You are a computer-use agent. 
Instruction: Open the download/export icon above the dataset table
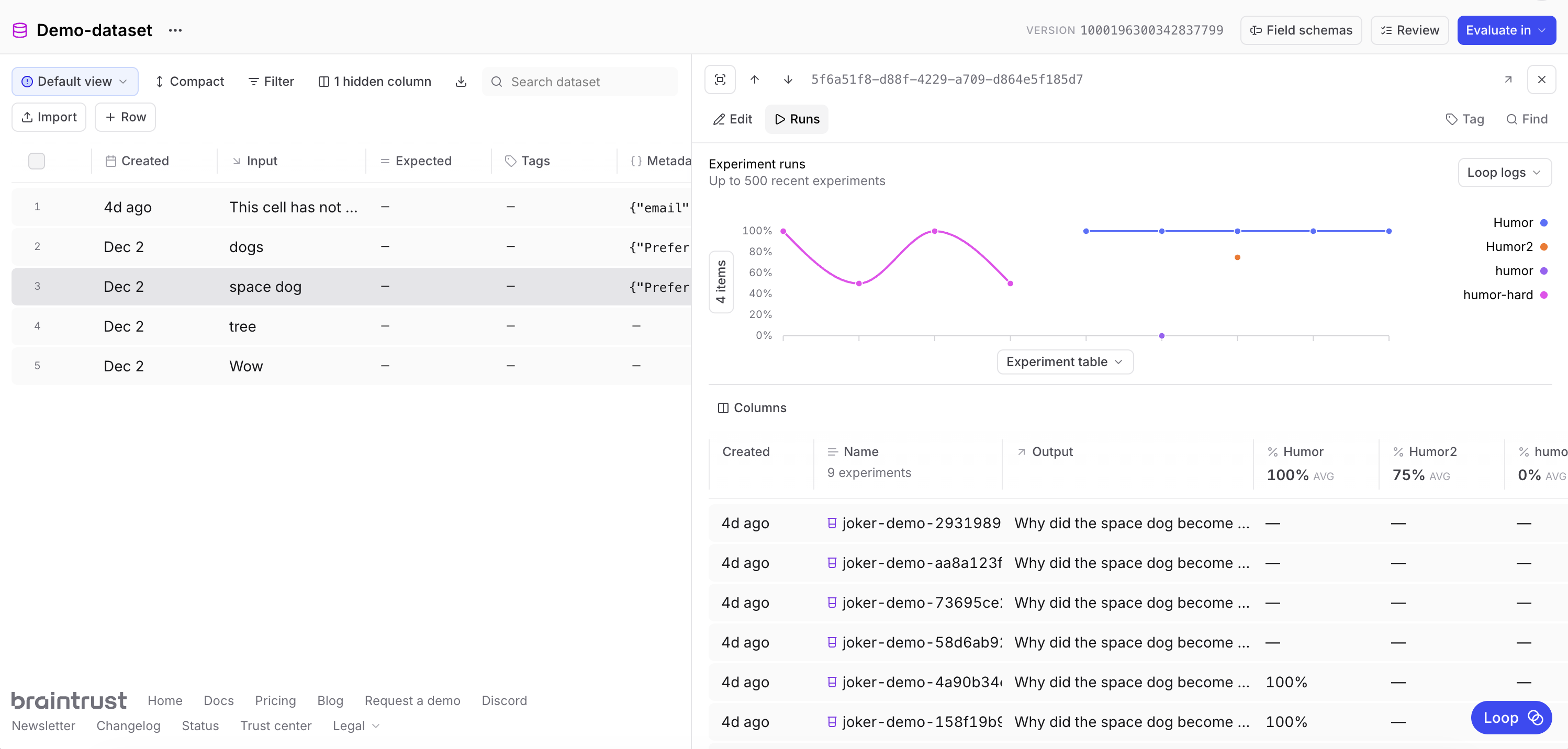pyautogui.click(x=462, y=81)
